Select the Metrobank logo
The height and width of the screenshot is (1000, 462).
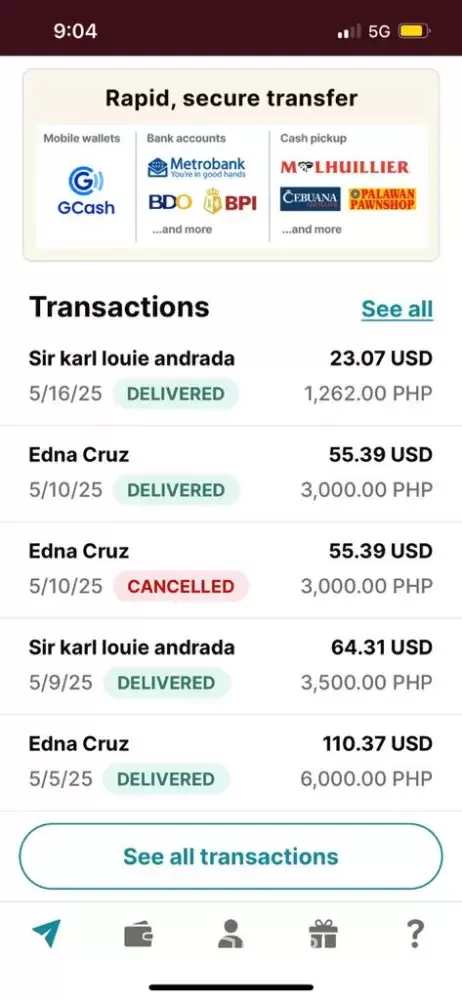coord(196,168)
